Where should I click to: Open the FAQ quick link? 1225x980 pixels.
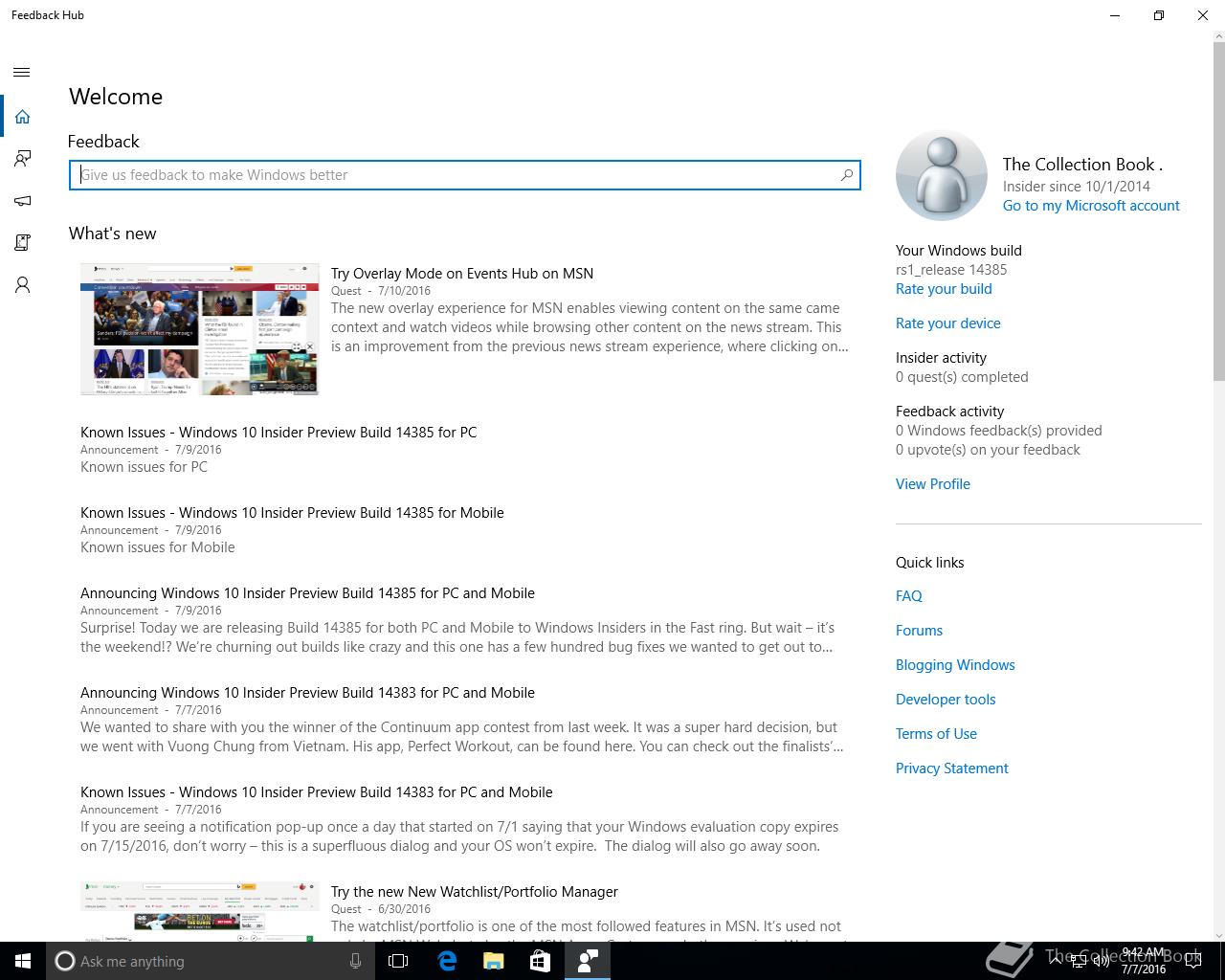(x=909, y=596)
